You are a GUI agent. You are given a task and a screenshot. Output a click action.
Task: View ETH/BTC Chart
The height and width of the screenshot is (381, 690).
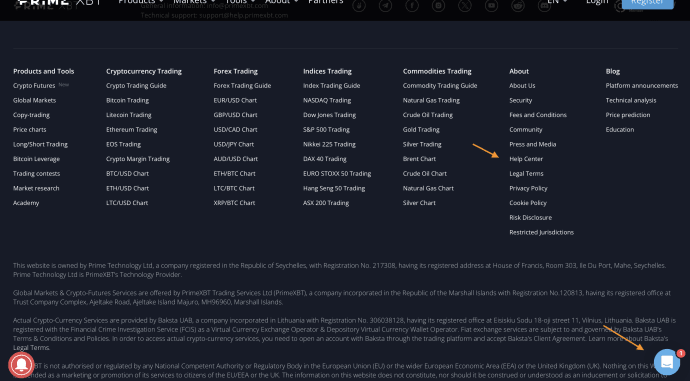234,174
